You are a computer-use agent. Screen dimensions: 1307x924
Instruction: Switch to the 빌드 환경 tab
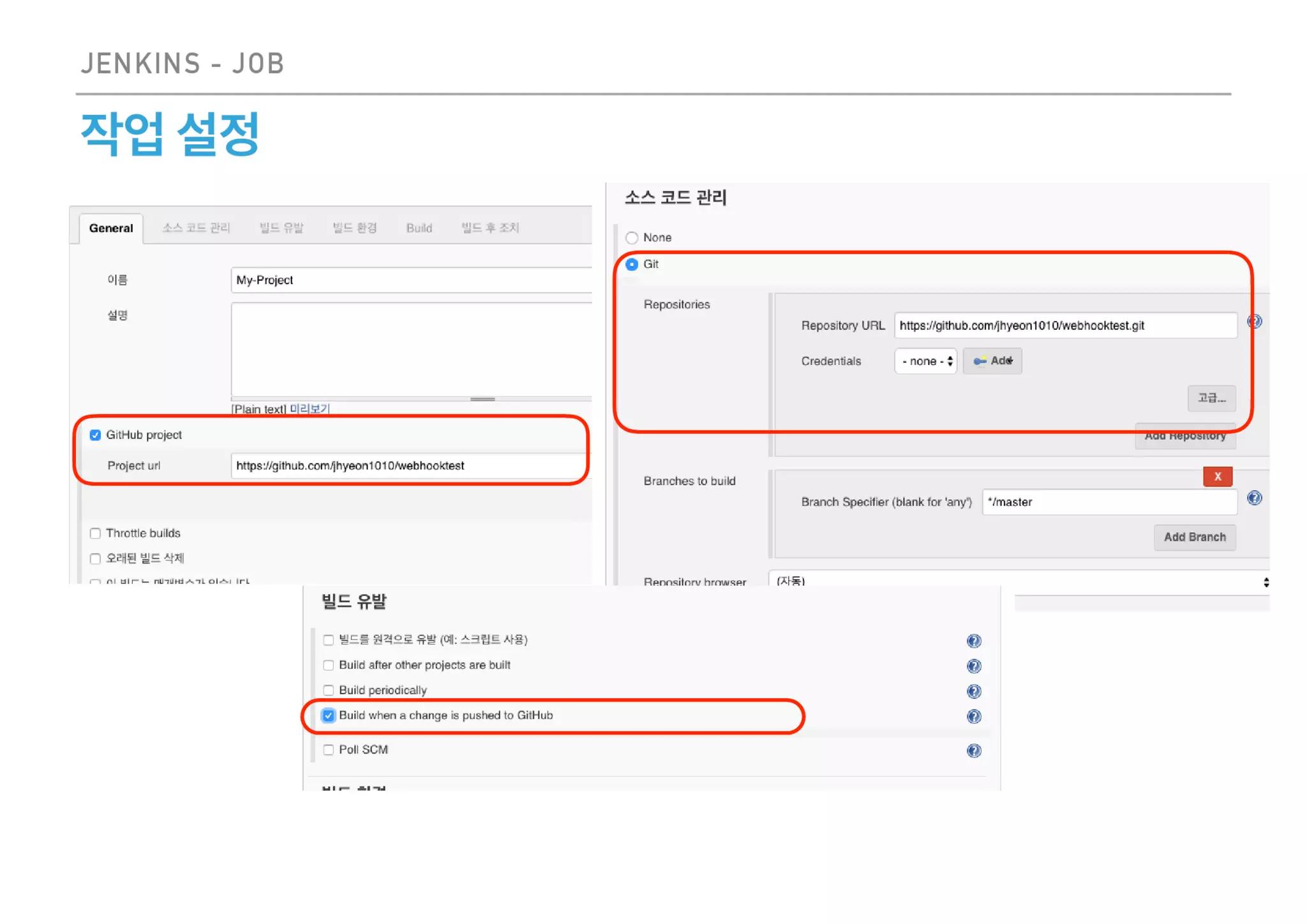pos(355,228)
